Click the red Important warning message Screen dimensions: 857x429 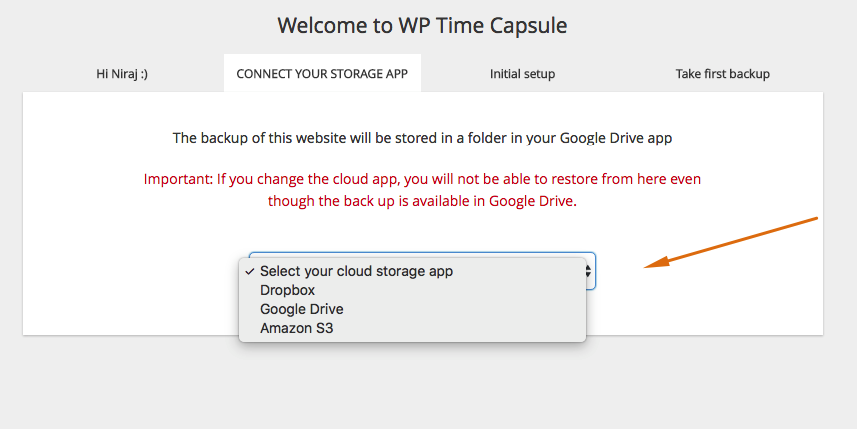pyautogui.click(x=422, y=190)
